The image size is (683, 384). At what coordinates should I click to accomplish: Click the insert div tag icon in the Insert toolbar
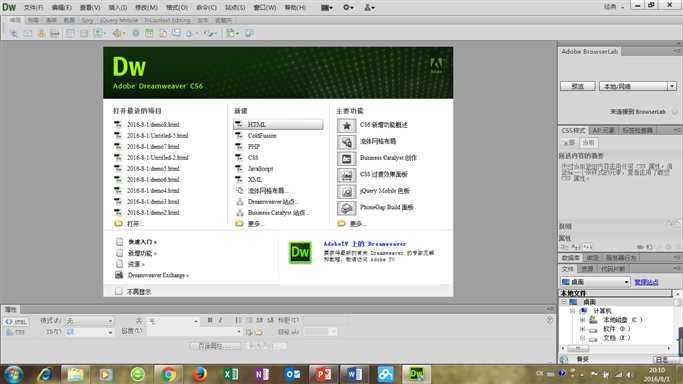point(84,34)
